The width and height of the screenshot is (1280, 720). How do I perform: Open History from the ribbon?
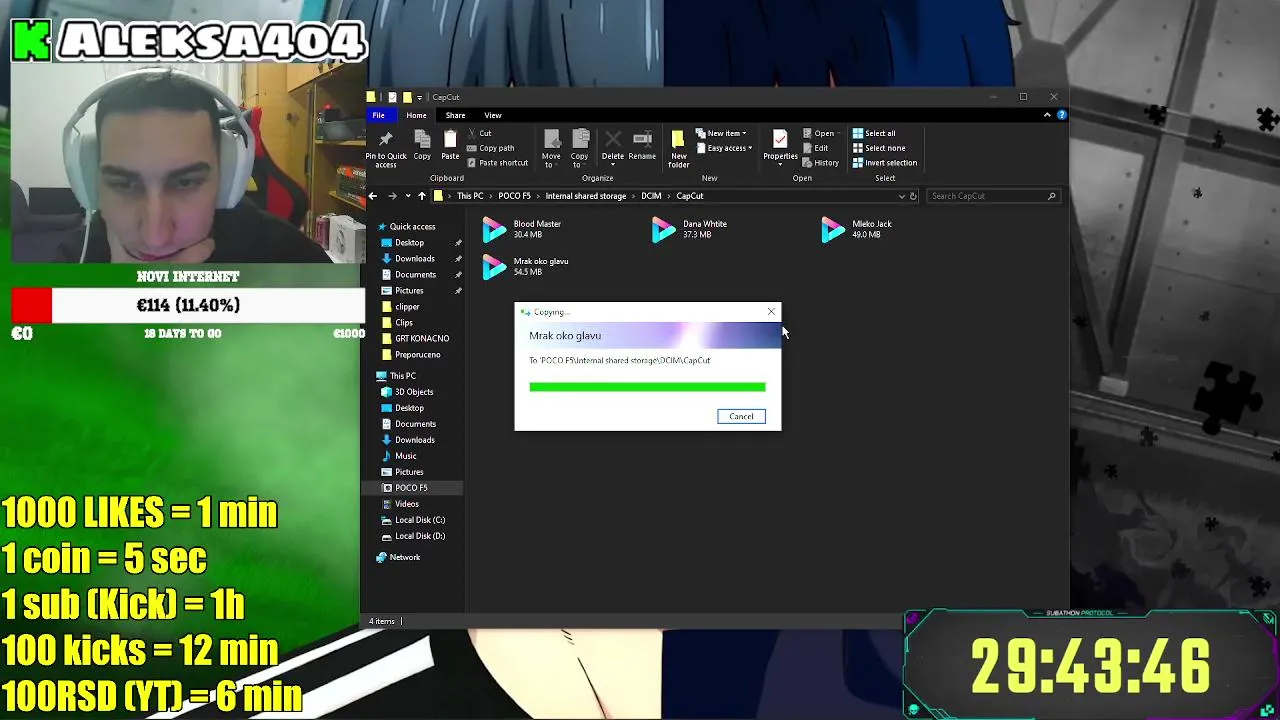pos(820,163)
